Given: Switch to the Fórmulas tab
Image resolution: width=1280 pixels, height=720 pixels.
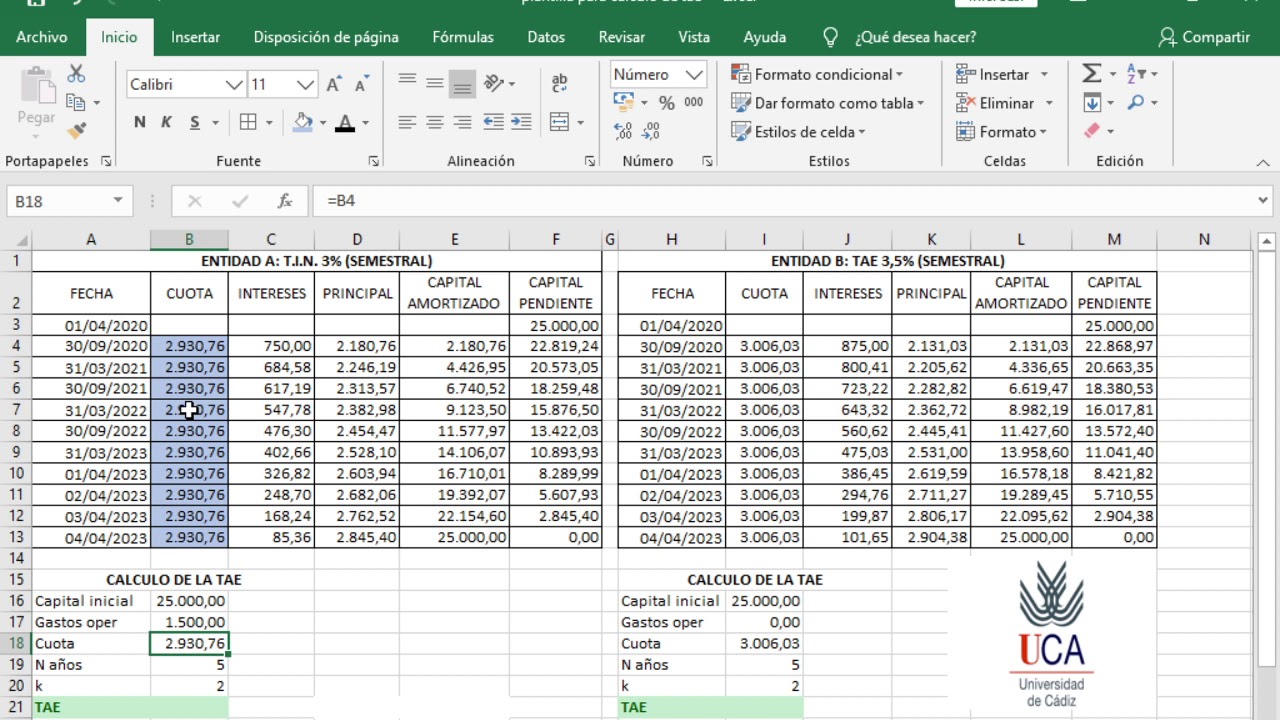Looking at the screenshot, I should [463, 37].
